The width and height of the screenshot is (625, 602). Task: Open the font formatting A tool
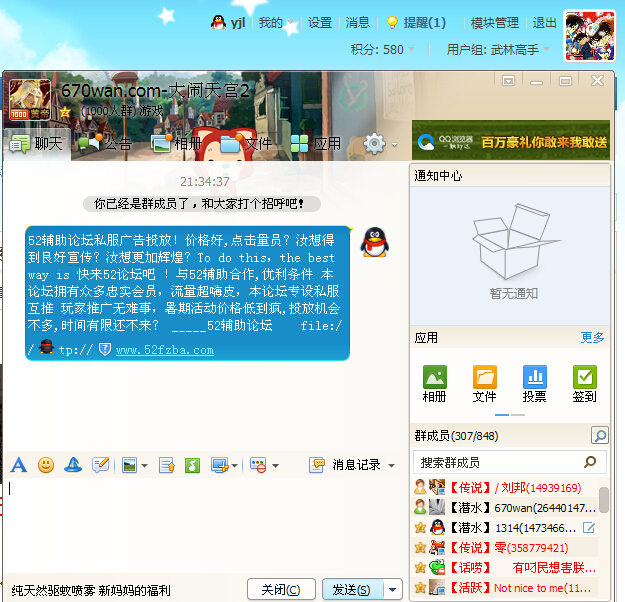point(19,465)
